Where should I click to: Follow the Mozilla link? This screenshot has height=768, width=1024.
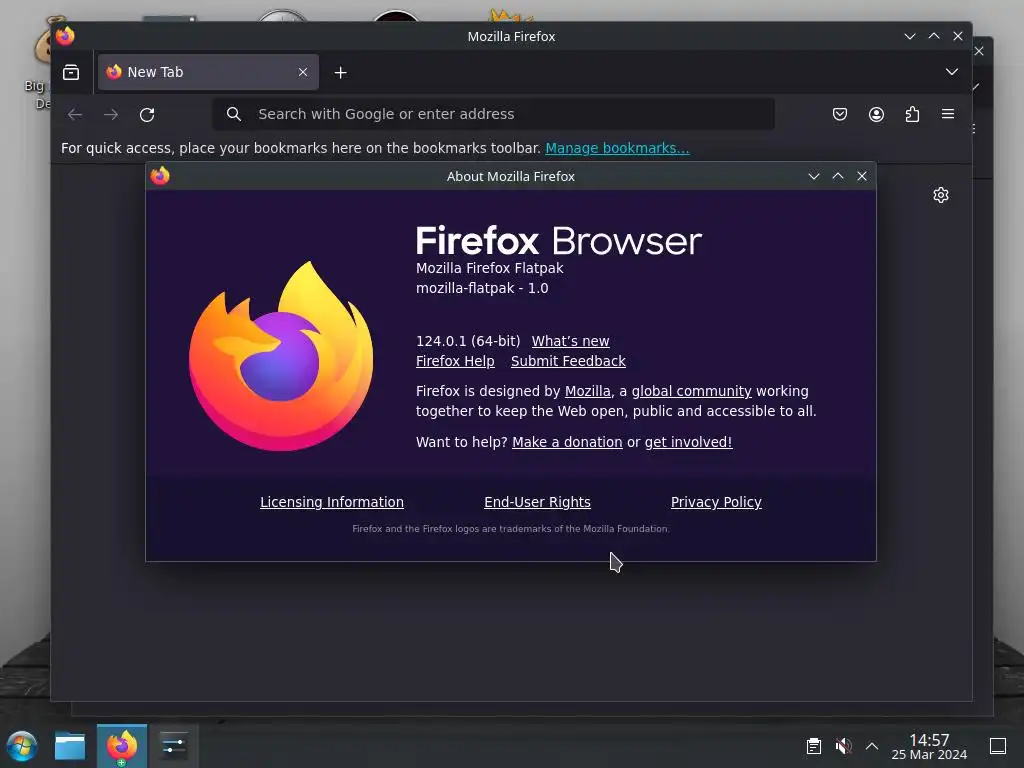588,391
